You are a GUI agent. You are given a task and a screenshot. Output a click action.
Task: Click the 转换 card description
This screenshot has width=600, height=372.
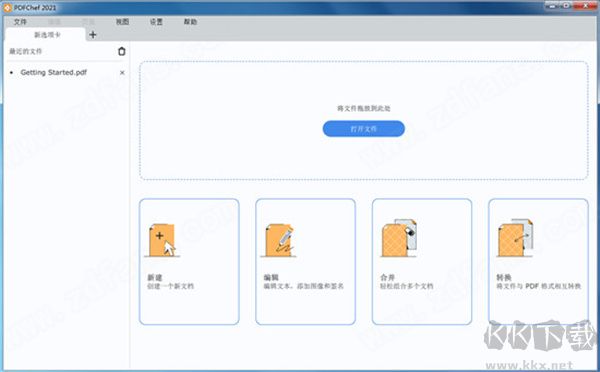tap(538, 286)
